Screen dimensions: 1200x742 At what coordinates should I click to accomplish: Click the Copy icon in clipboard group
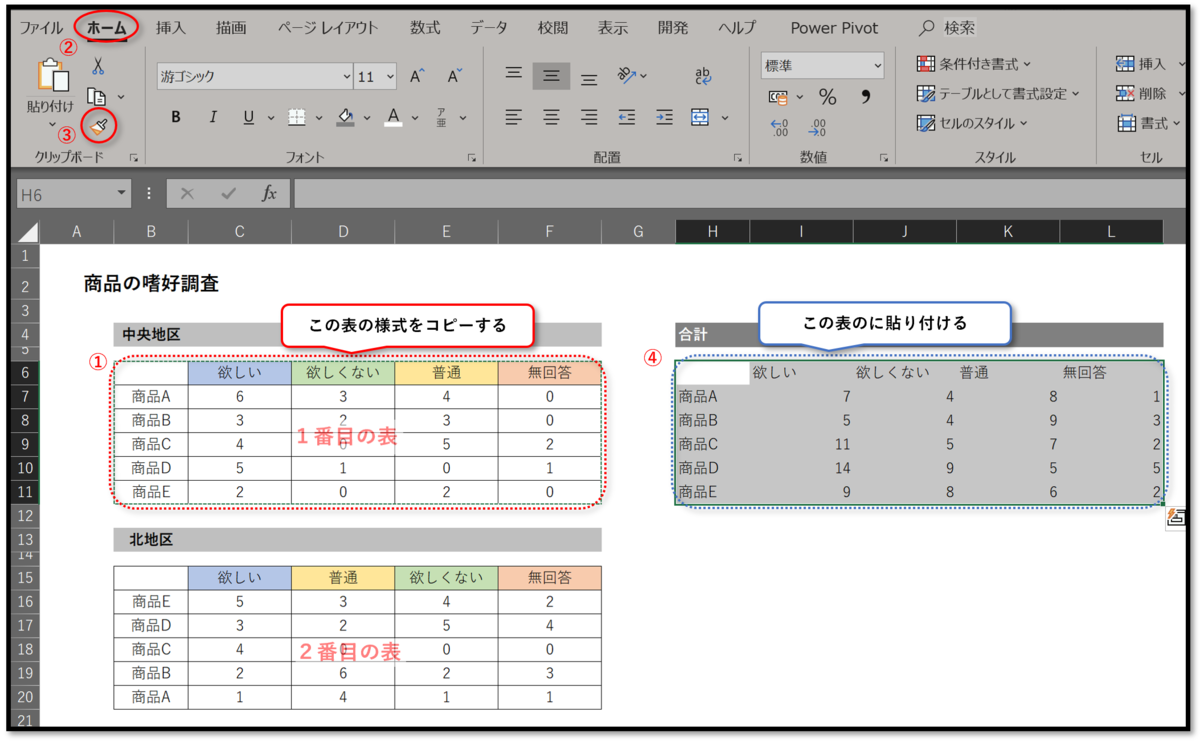point(95,96)
